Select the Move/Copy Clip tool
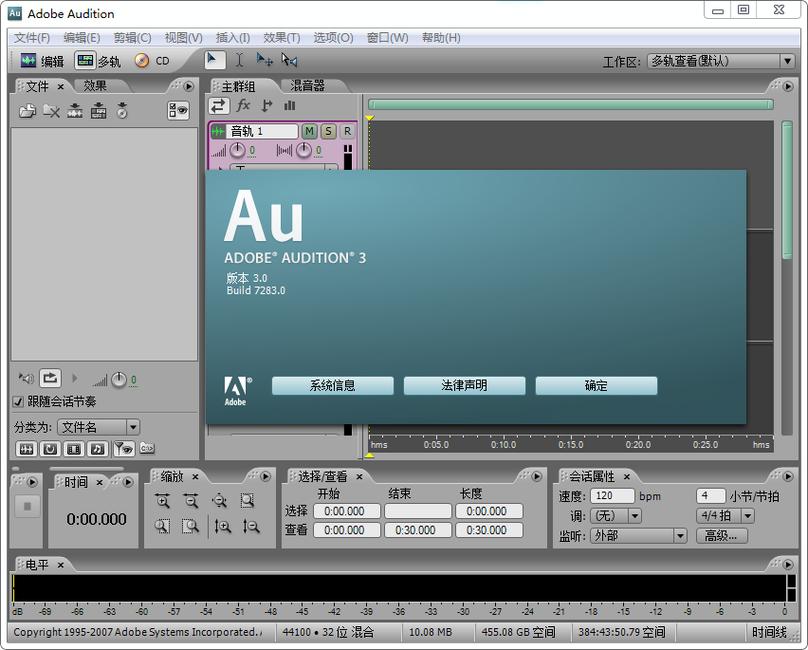The width and height of the screenshot is (808, 650). pos(265,60)
